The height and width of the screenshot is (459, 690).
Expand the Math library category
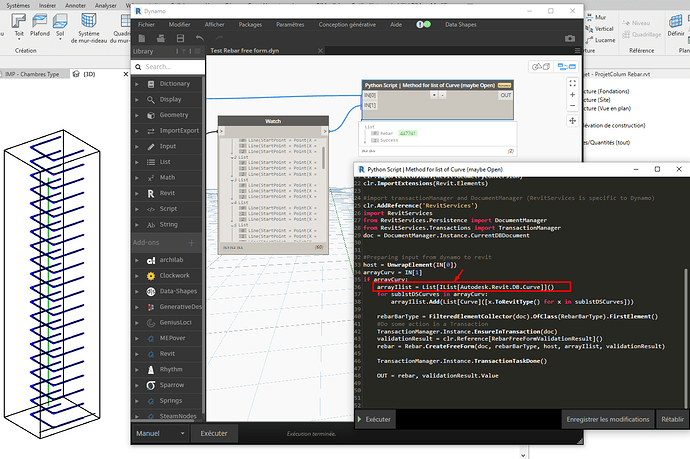pos(137,177)
